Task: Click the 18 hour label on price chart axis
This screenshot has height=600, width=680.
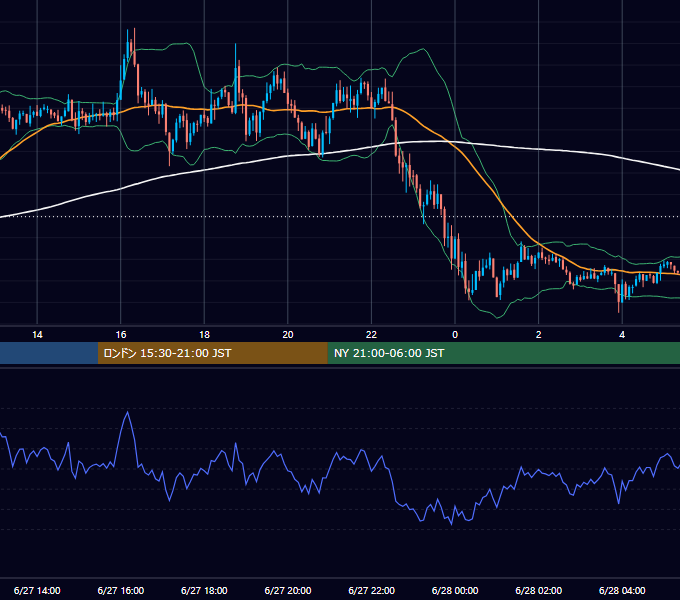Action: click(204, 335)
